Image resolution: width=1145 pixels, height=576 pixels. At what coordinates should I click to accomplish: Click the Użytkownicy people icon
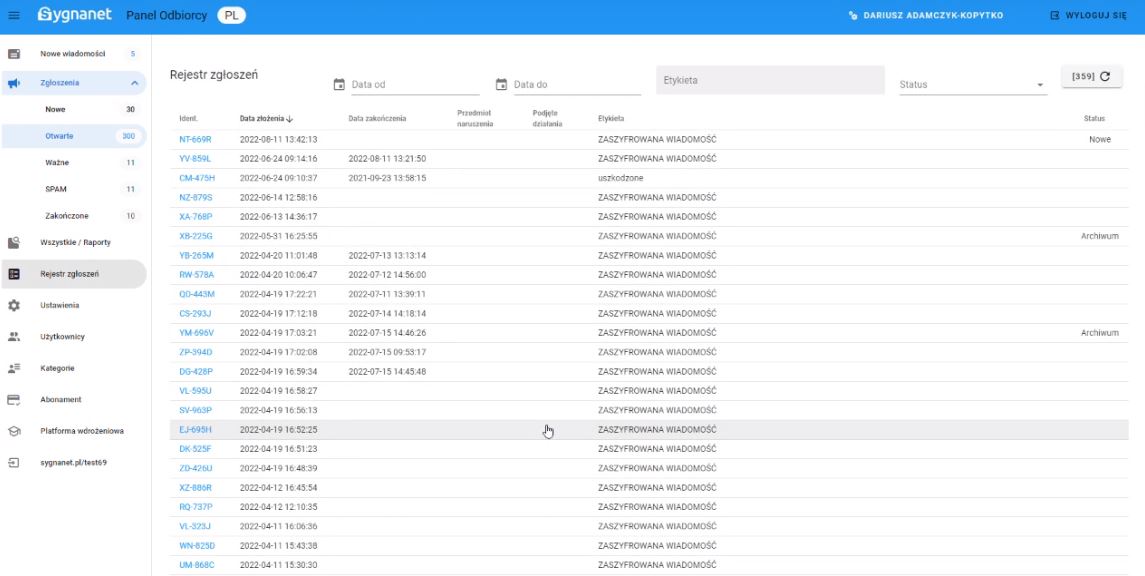pos(14,337)
